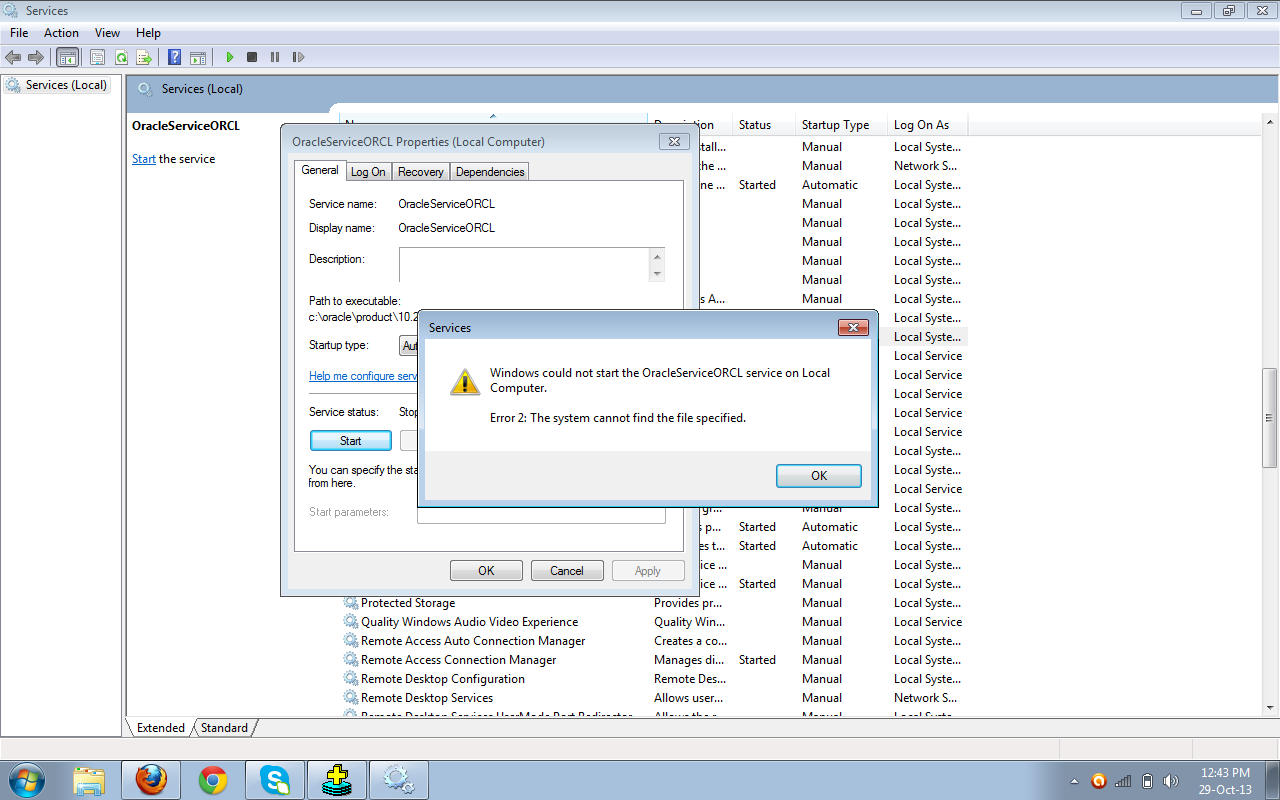1280x800 pixels.
Task: Open the Recovery tab in Properties
Action: pos(421,172)
